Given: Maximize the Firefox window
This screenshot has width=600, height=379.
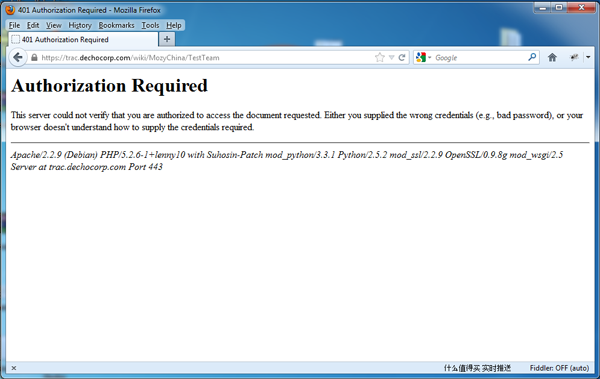Looking at the screenshot, I should pos(559,8).
